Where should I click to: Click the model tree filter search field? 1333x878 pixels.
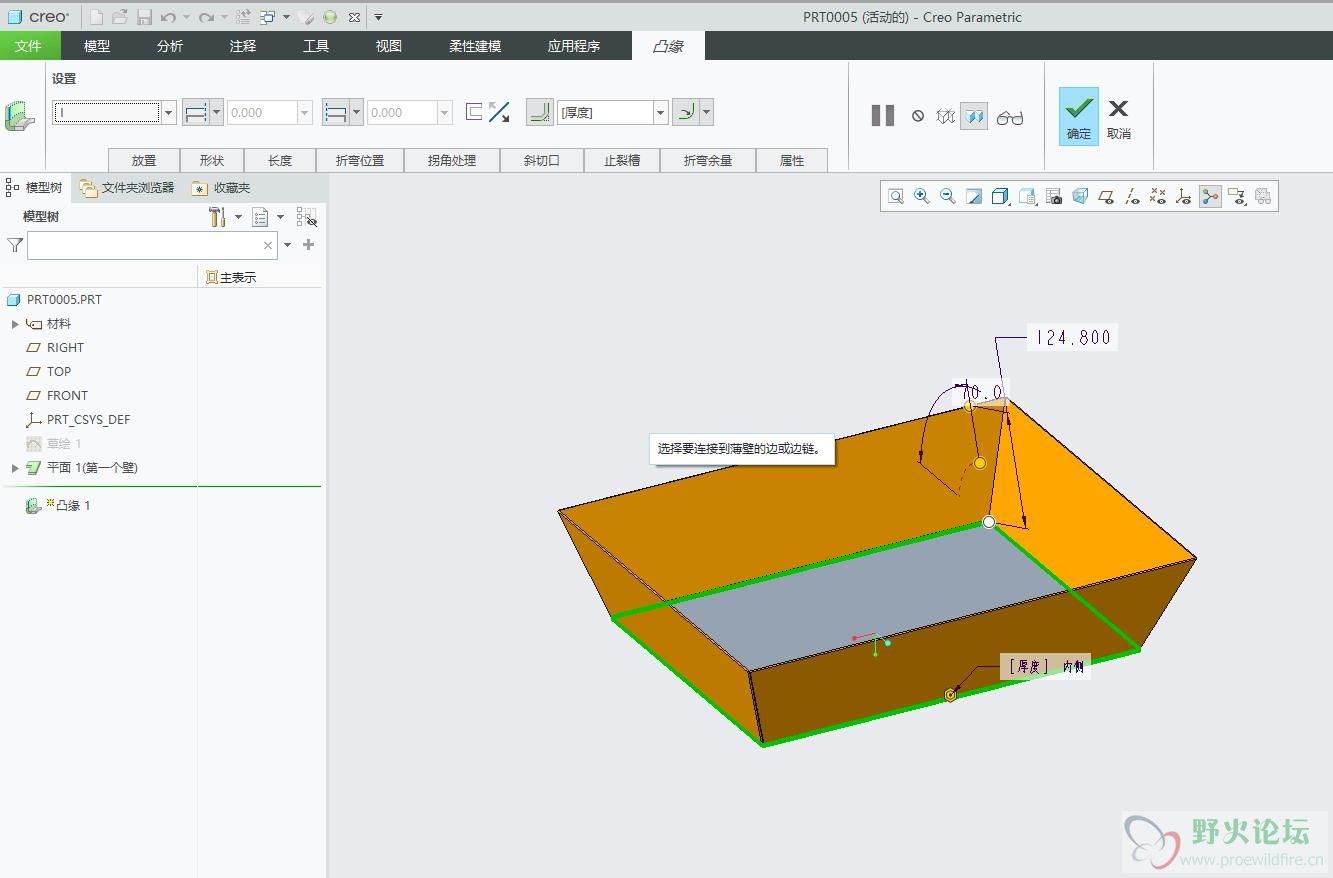(x=146, y=245)
